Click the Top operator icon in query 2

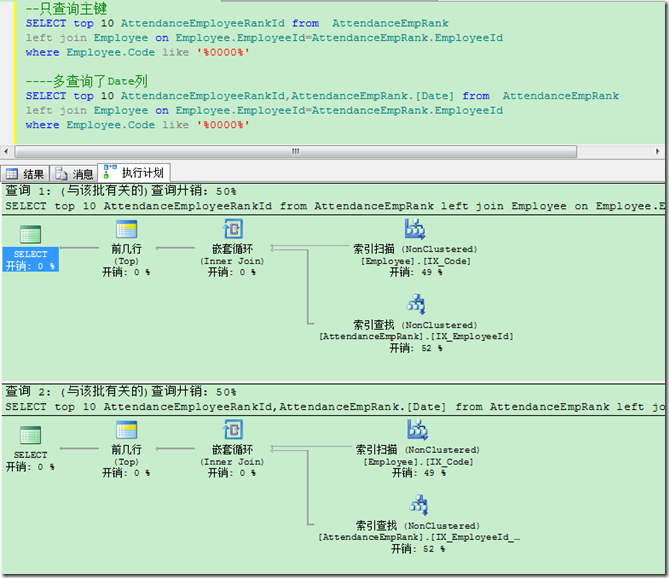pos(126,430)
